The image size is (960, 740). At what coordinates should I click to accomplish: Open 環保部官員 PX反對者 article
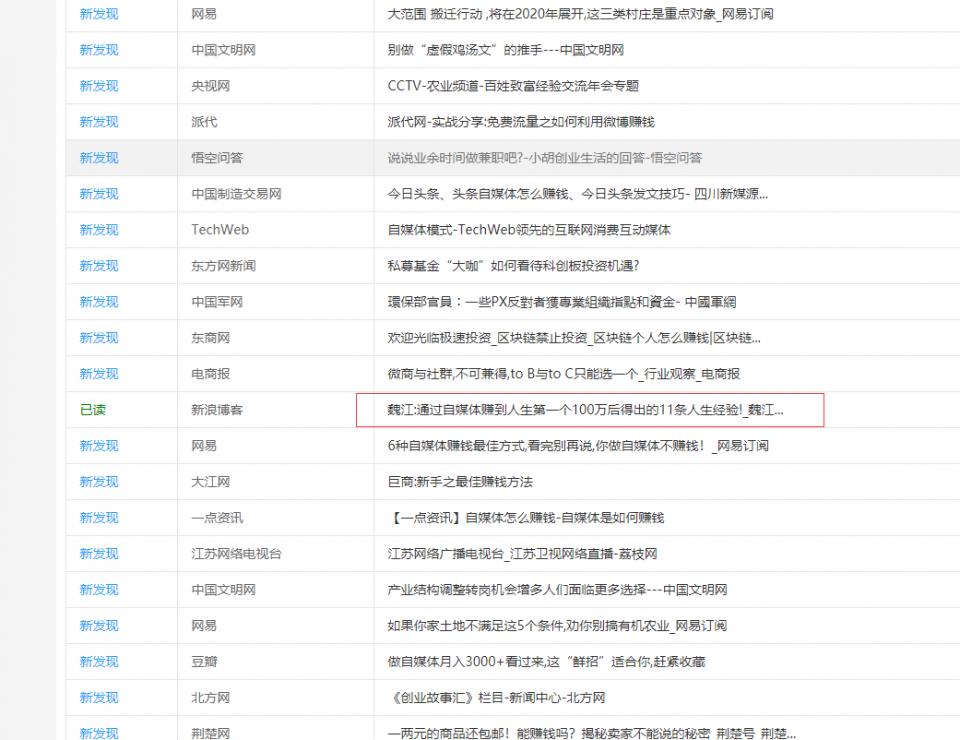pyautogui.click(x=561, y=302)
